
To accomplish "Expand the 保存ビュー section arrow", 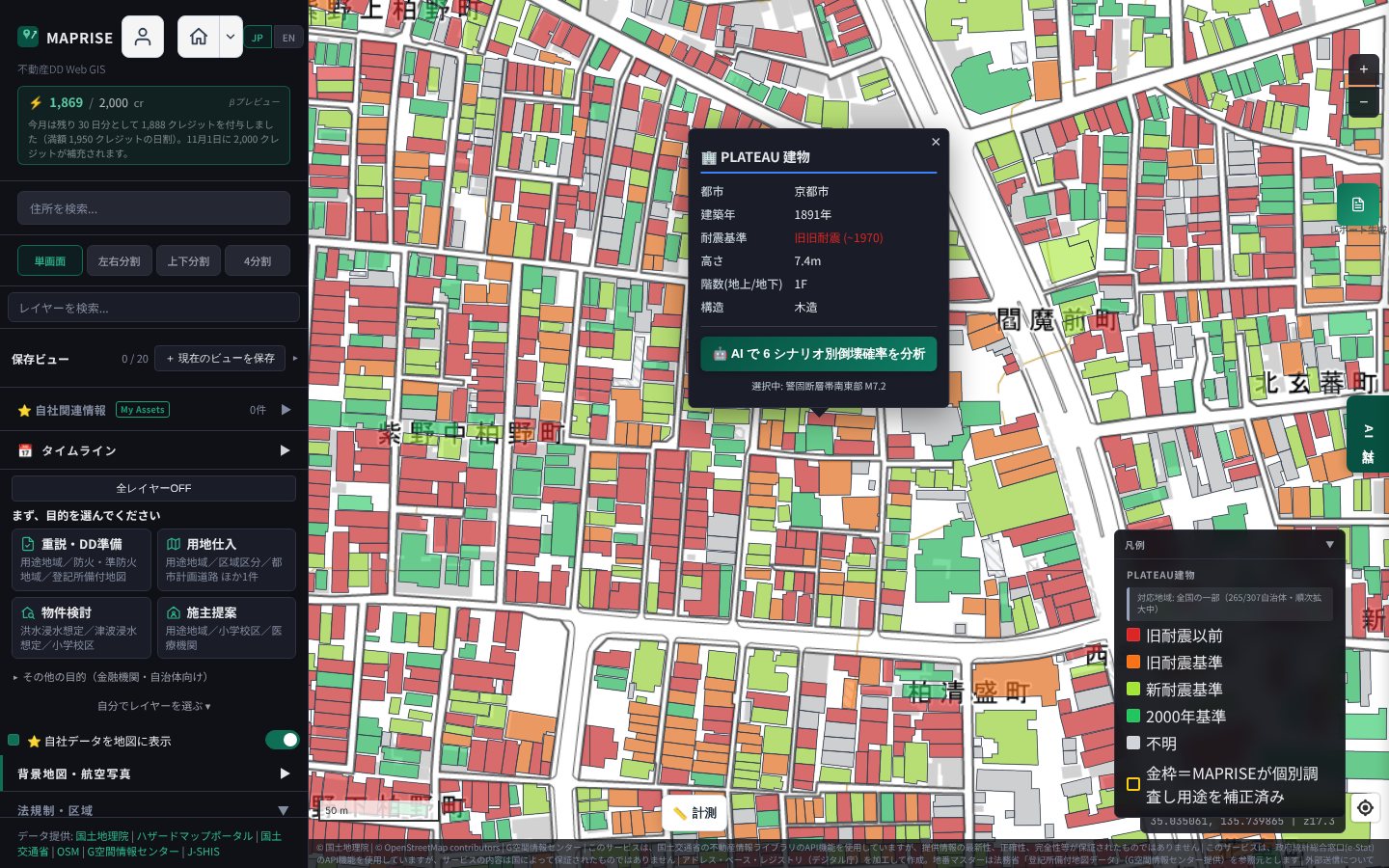I will [295, 359].
